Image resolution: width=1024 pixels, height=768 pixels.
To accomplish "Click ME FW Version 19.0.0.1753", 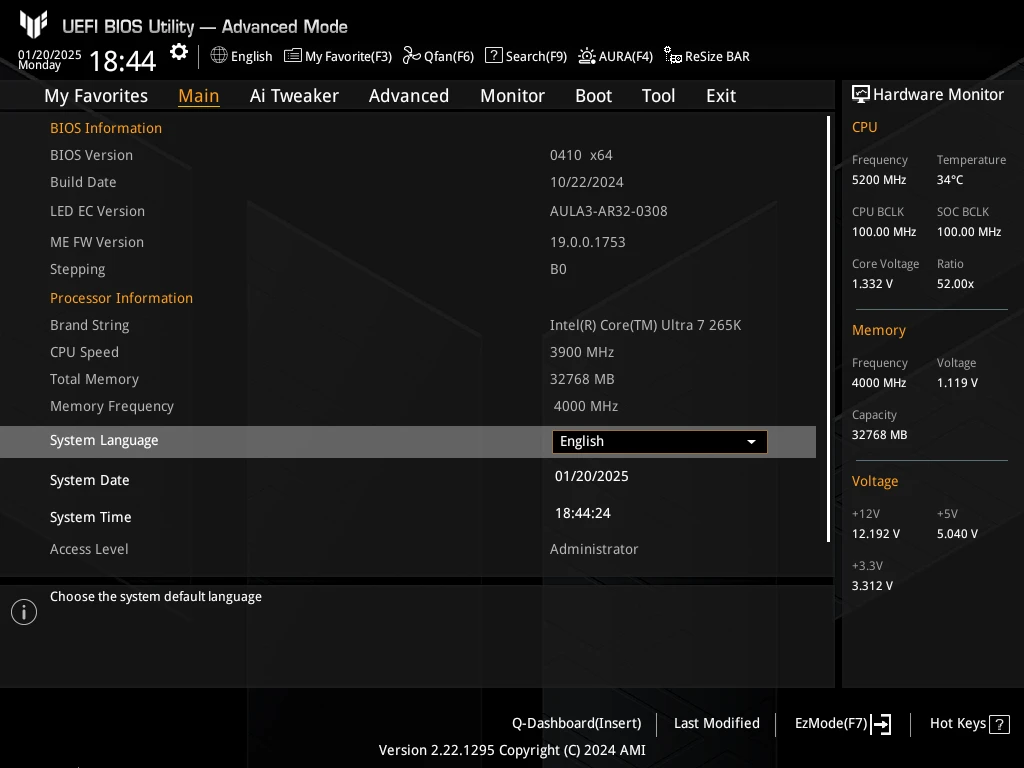I will (x=588, y=242).
